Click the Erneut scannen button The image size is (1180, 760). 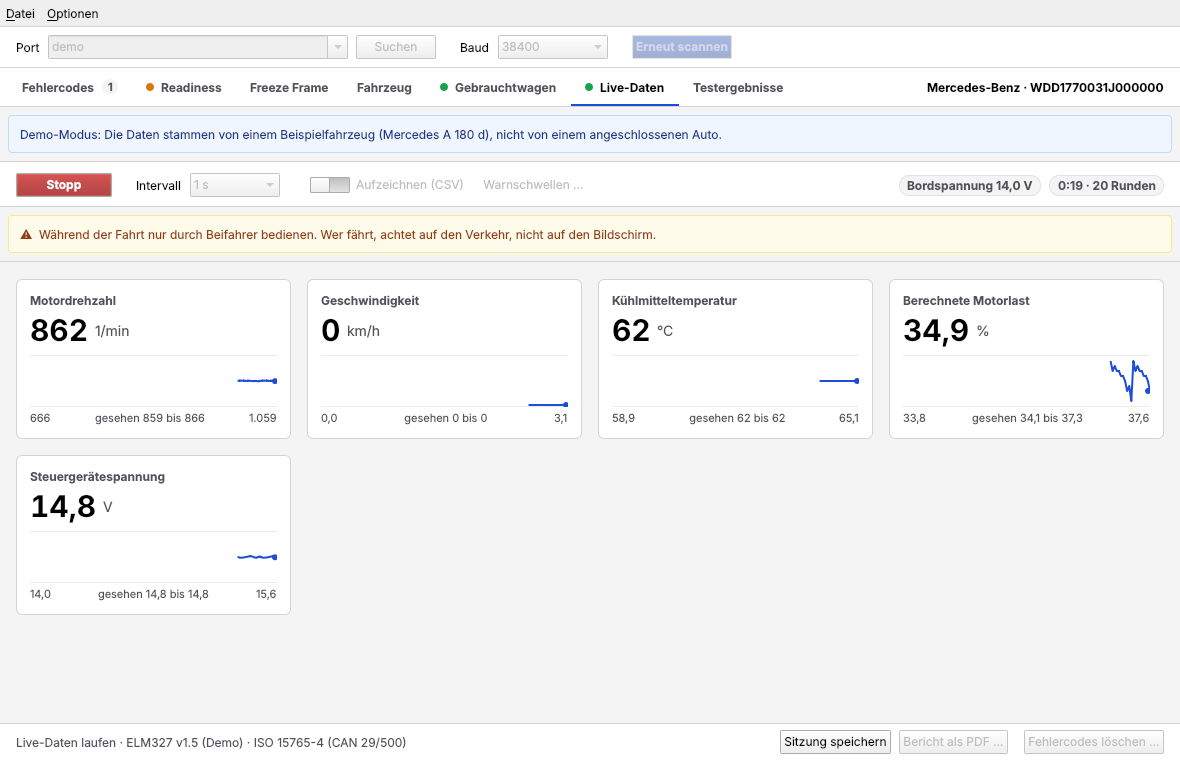click(x=682, y=47)
